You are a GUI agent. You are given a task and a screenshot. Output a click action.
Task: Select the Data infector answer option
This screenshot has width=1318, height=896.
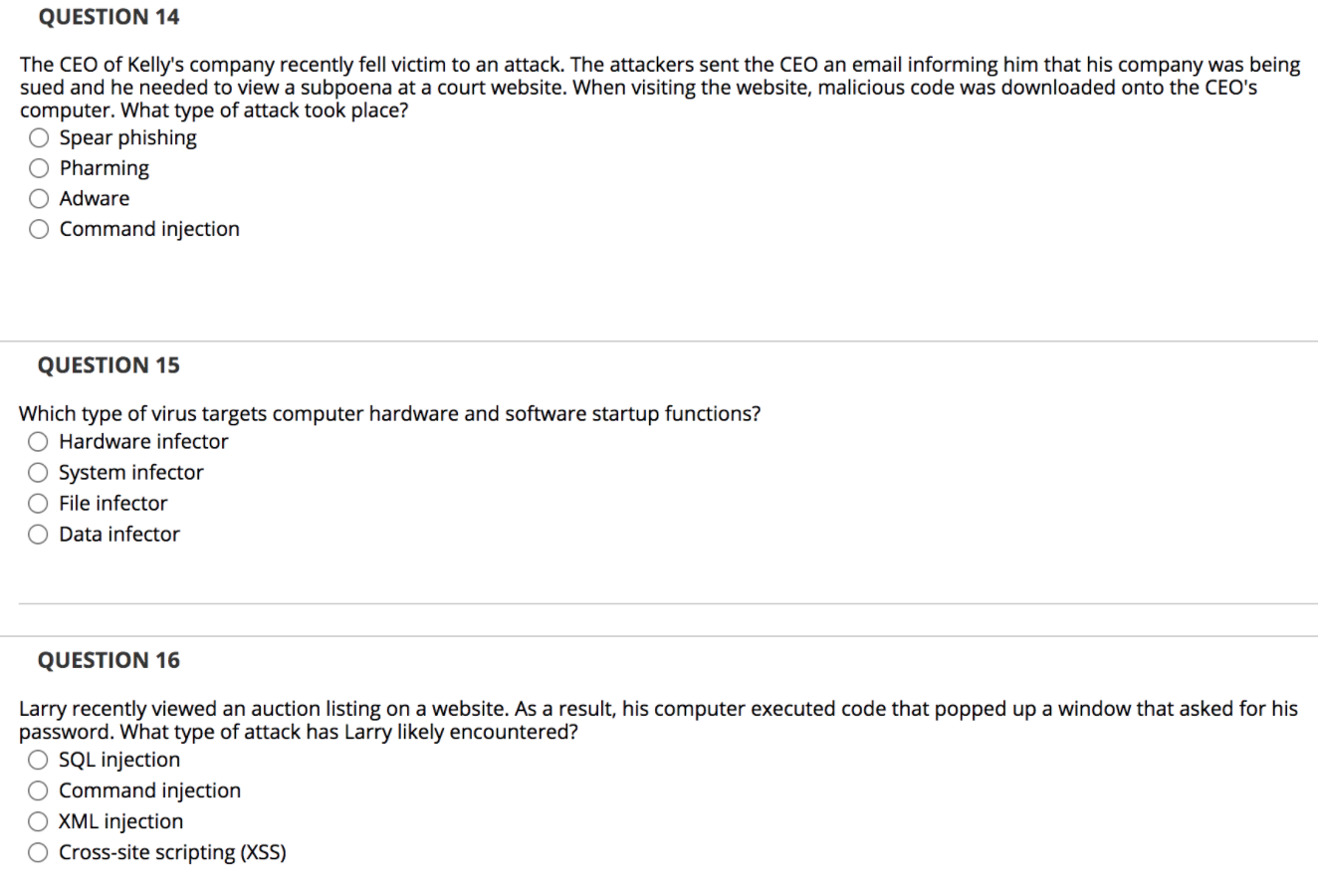pos(38,534)
